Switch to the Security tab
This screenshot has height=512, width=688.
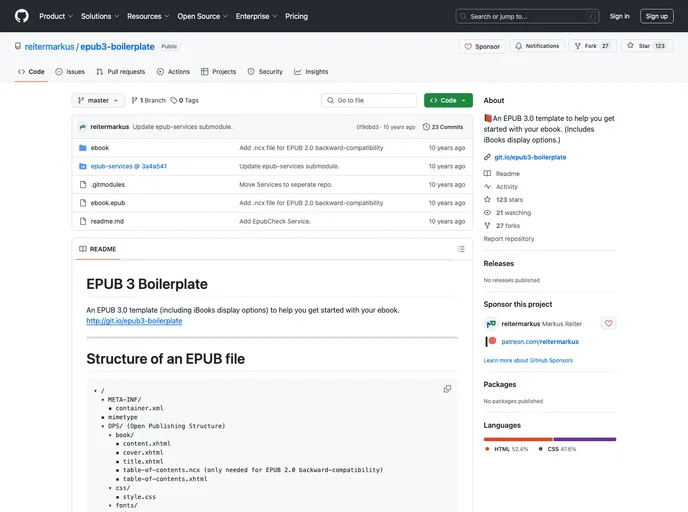click(265, 72)
